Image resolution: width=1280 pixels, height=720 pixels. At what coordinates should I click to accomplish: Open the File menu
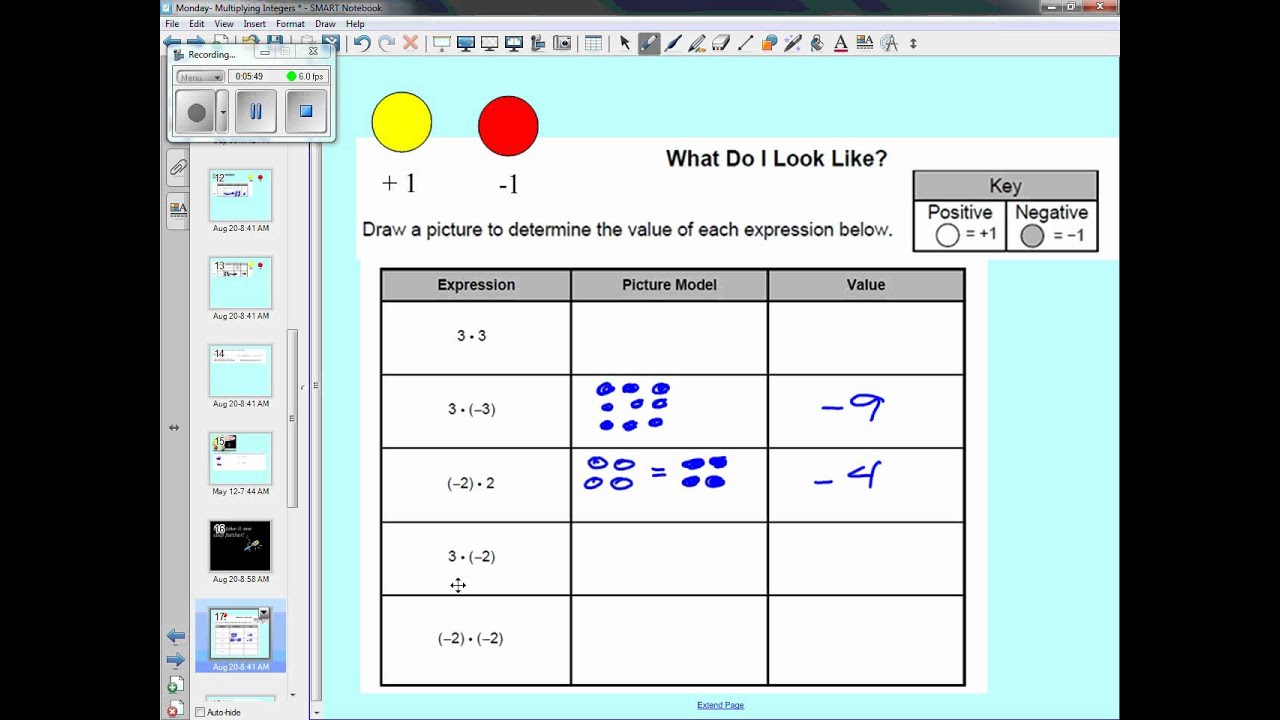point(172,24)
